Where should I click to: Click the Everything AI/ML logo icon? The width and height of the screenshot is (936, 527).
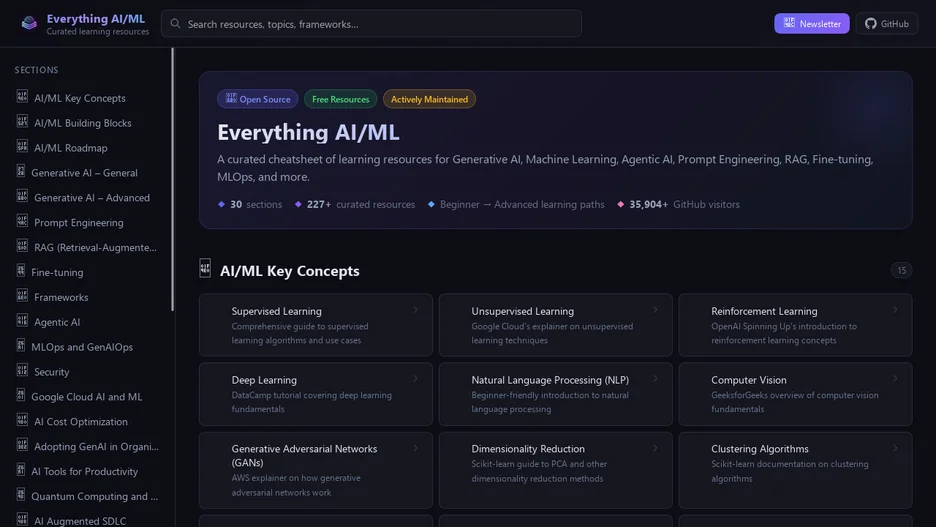click(x=29, y=23)
